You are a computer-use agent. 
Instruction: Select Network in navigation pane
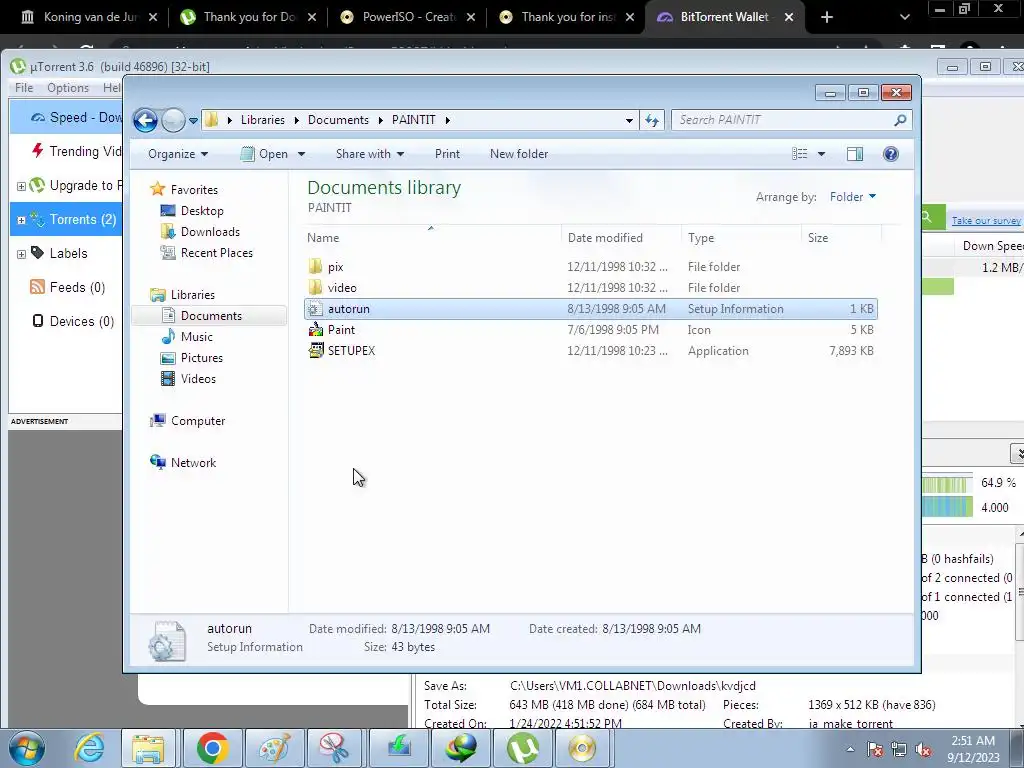point(193,463)
